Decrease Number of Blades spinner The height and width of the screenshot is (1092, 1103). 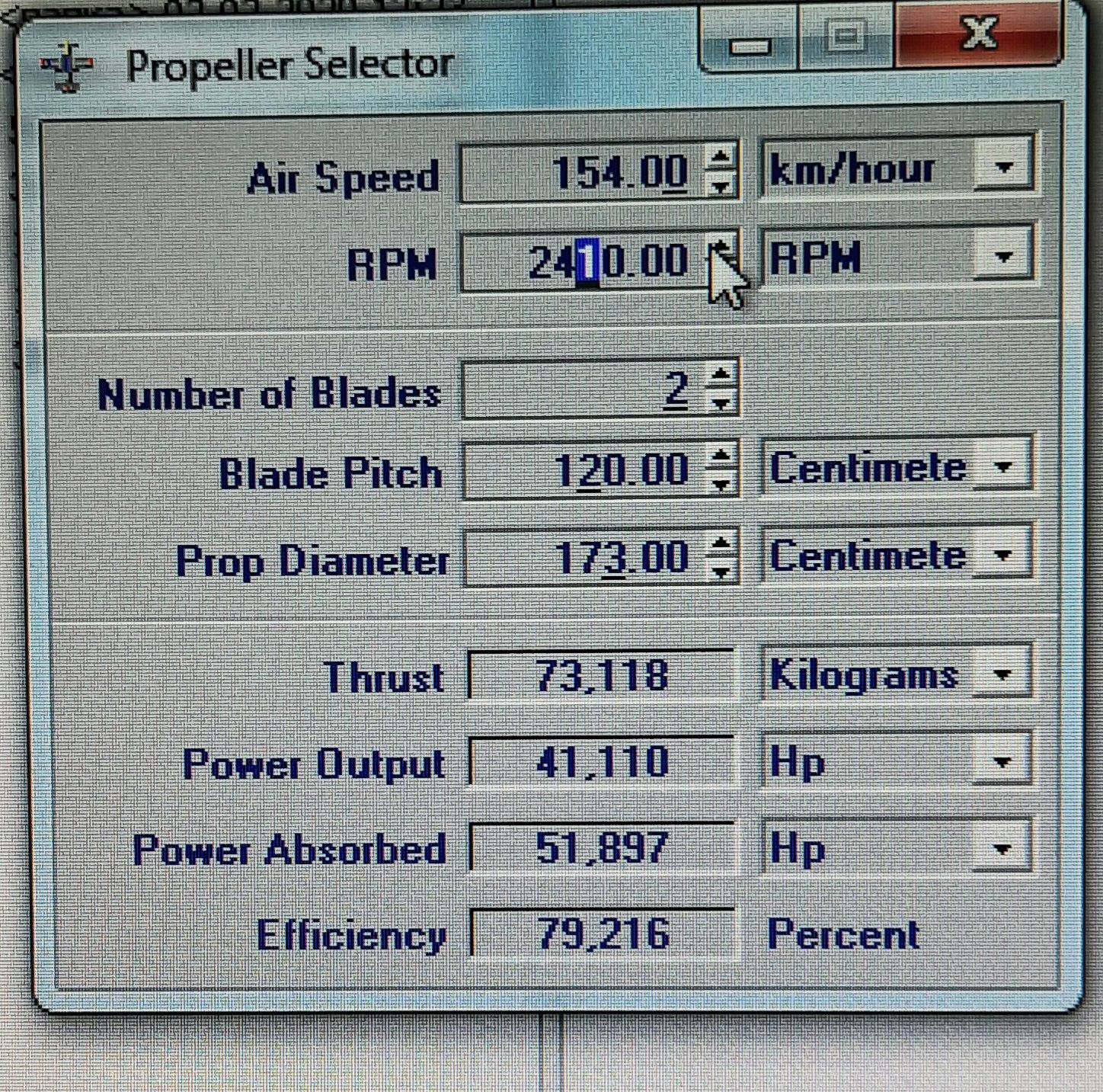click(721, 403)
